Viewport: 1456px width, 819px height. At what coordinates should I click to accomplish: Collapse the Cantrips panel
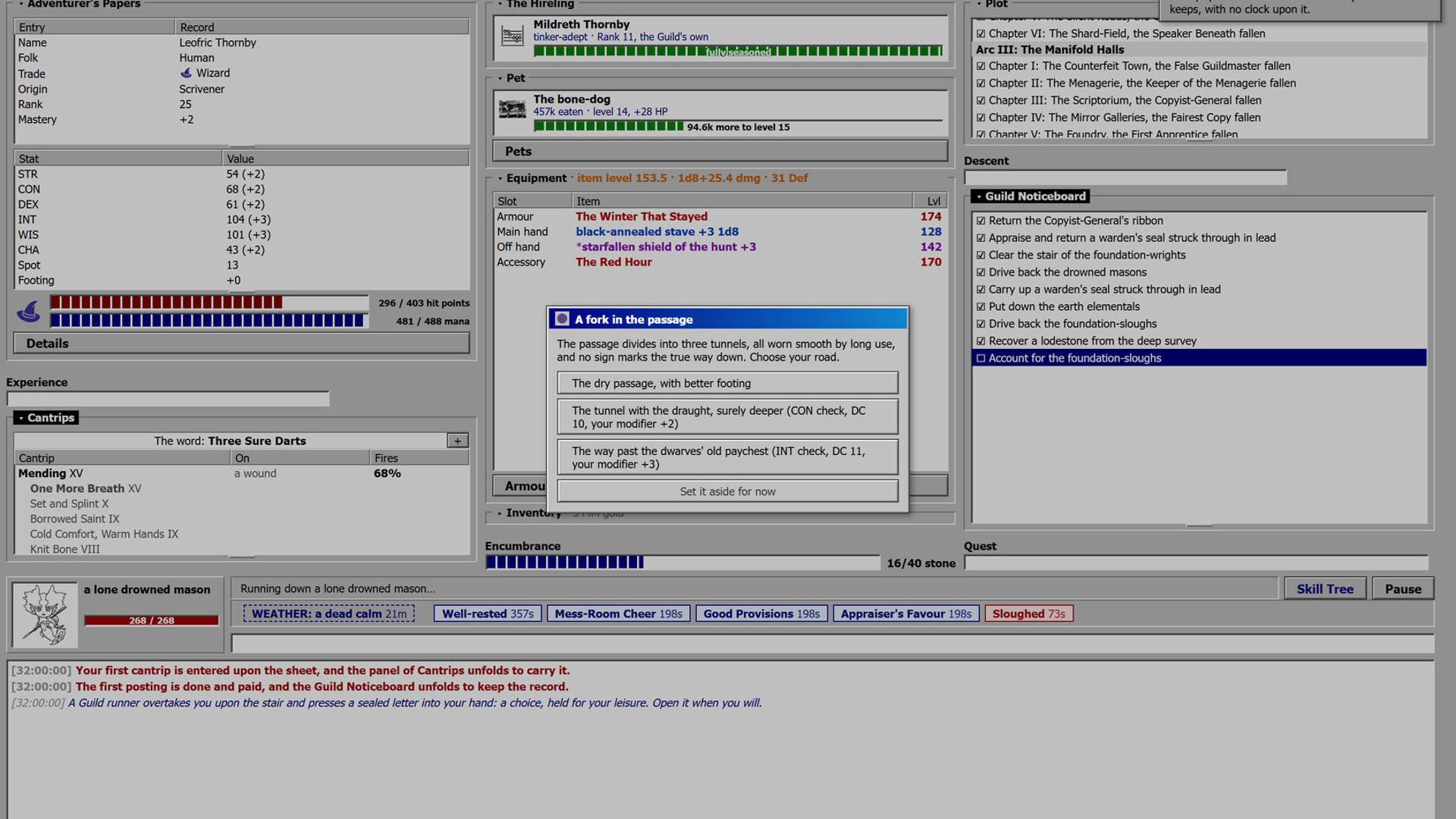[x=20, y=418]
